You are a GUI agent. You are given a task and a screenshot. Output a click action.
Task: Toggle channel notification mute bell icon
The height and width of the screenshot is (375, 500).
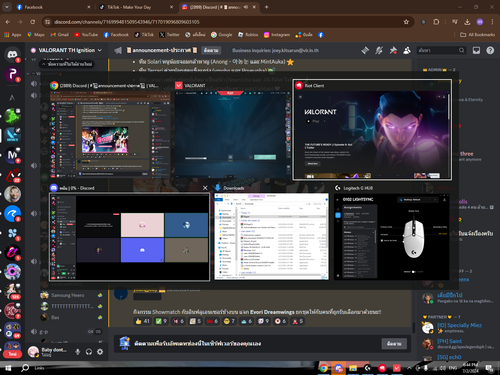click(x=379, y=50)
